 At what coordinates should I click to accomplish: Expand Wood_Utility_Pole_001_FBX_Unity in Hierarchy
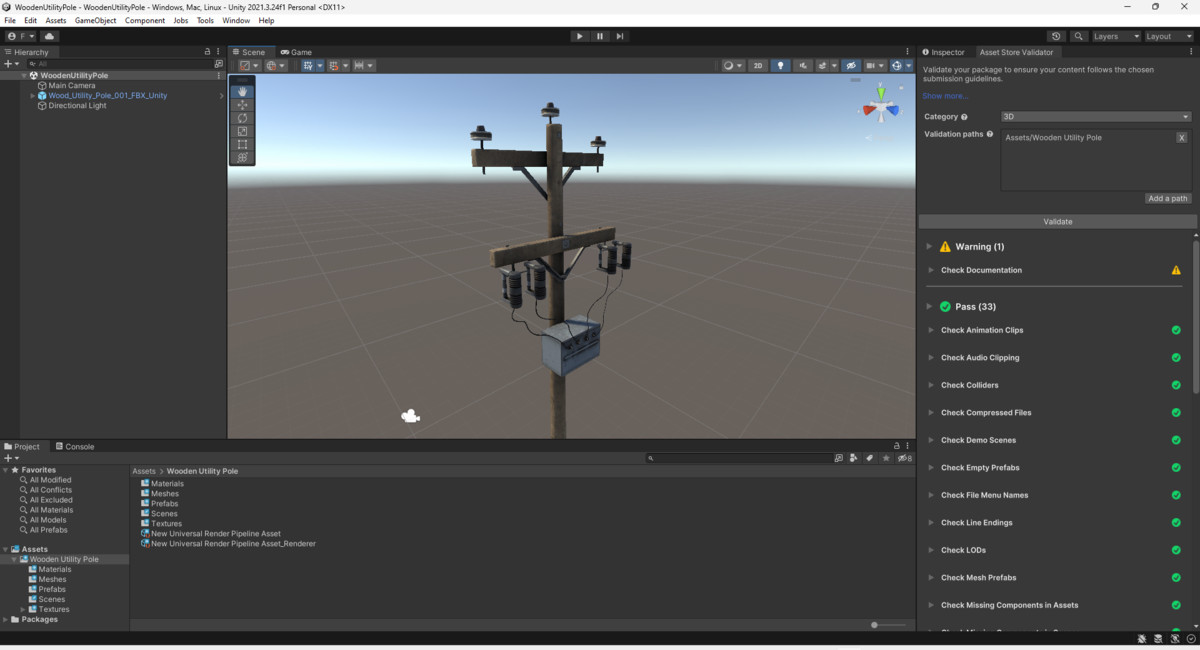(x=33, y=96)
